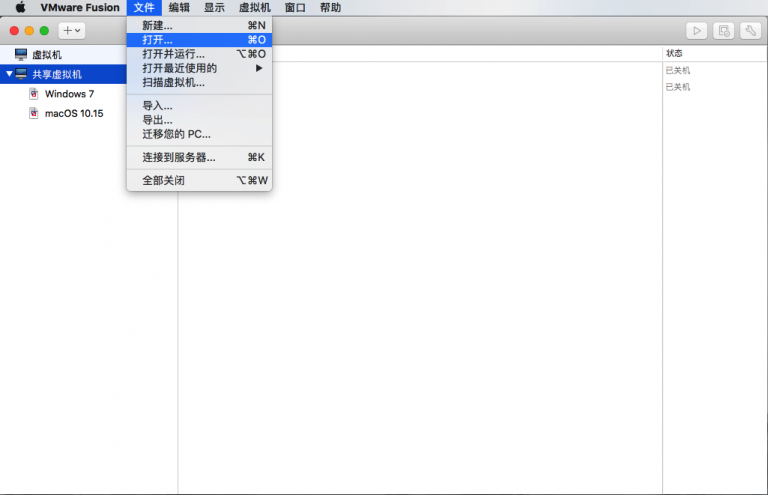Open settings via the wrench icon

click(x=750, y=31)
